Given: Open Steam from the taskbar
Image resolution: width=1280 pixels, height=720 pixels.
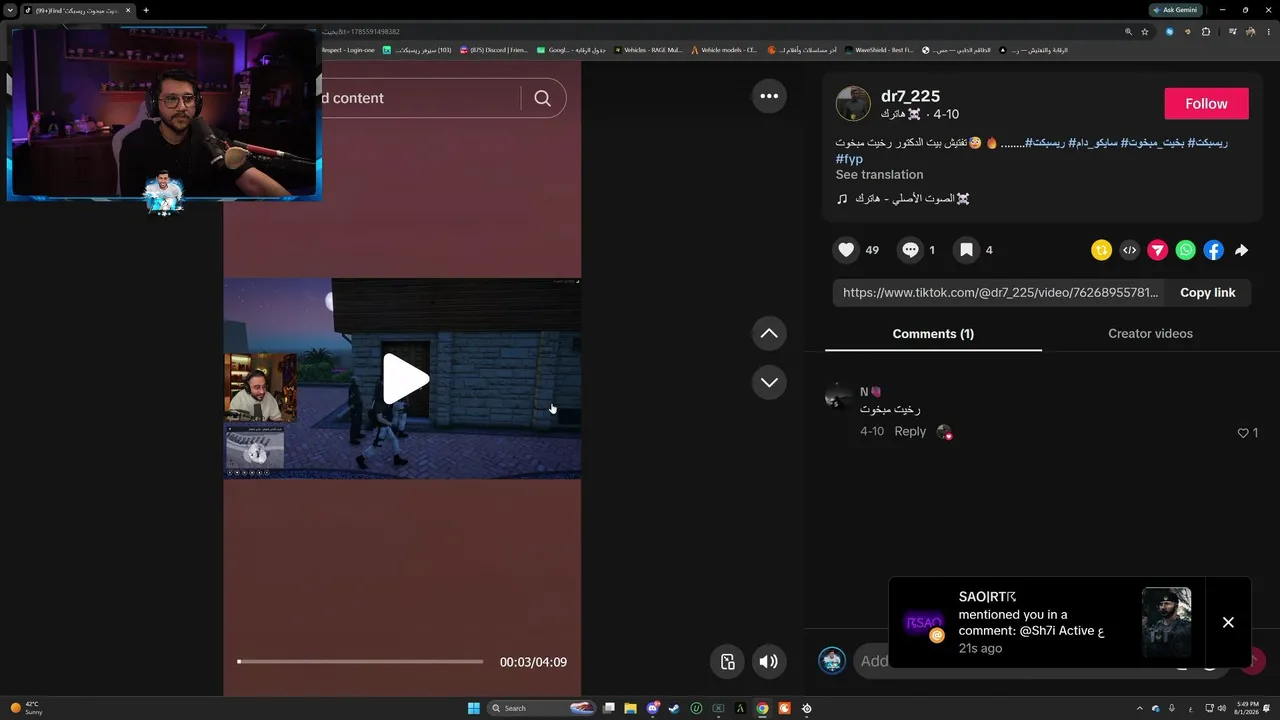Looking at the screenshot, I should point(674,708).
